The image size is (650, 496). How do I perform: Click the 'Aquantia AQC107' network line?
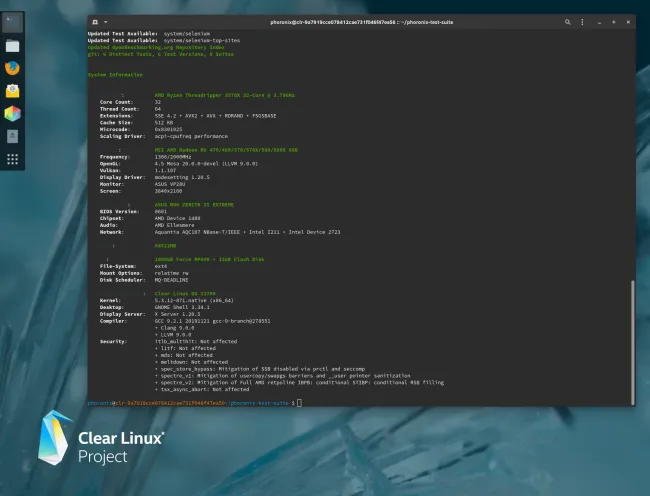click(x=247, y=232)
